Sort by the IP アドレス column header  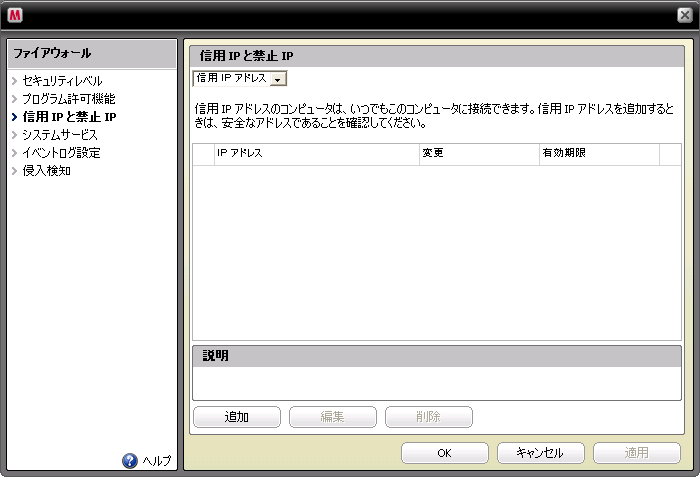(x=316, y=154)
